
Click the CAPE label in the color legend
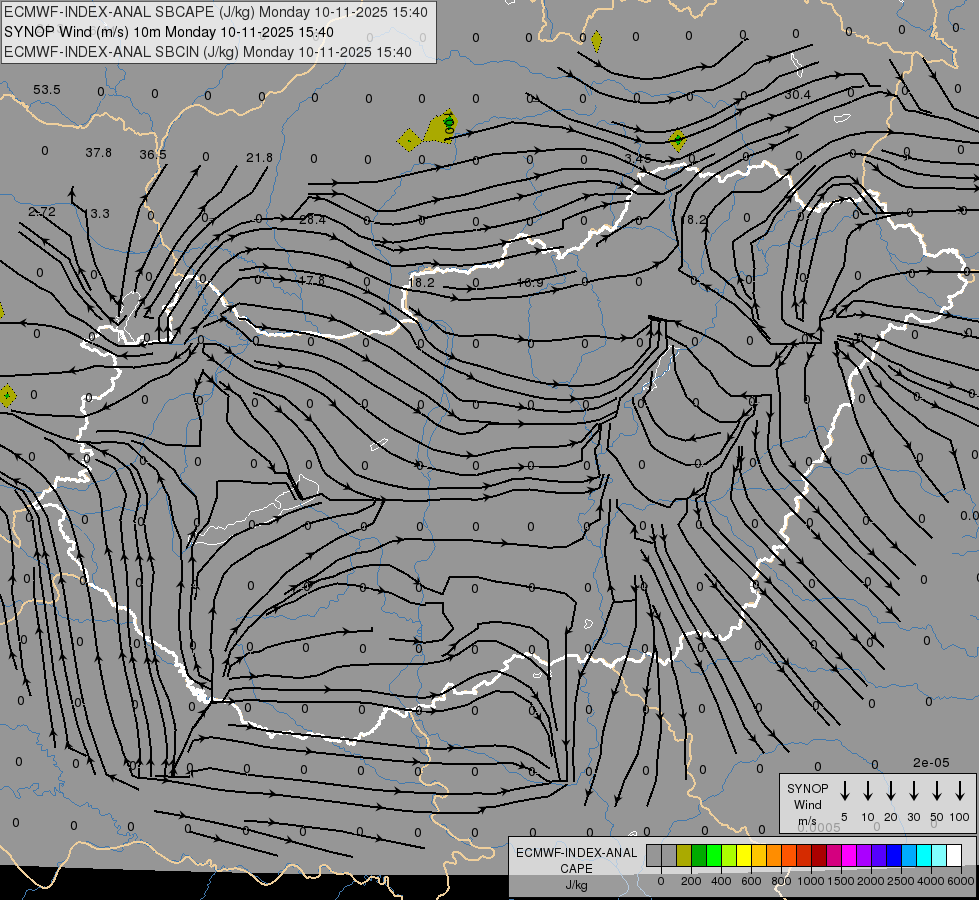point(576,869)
